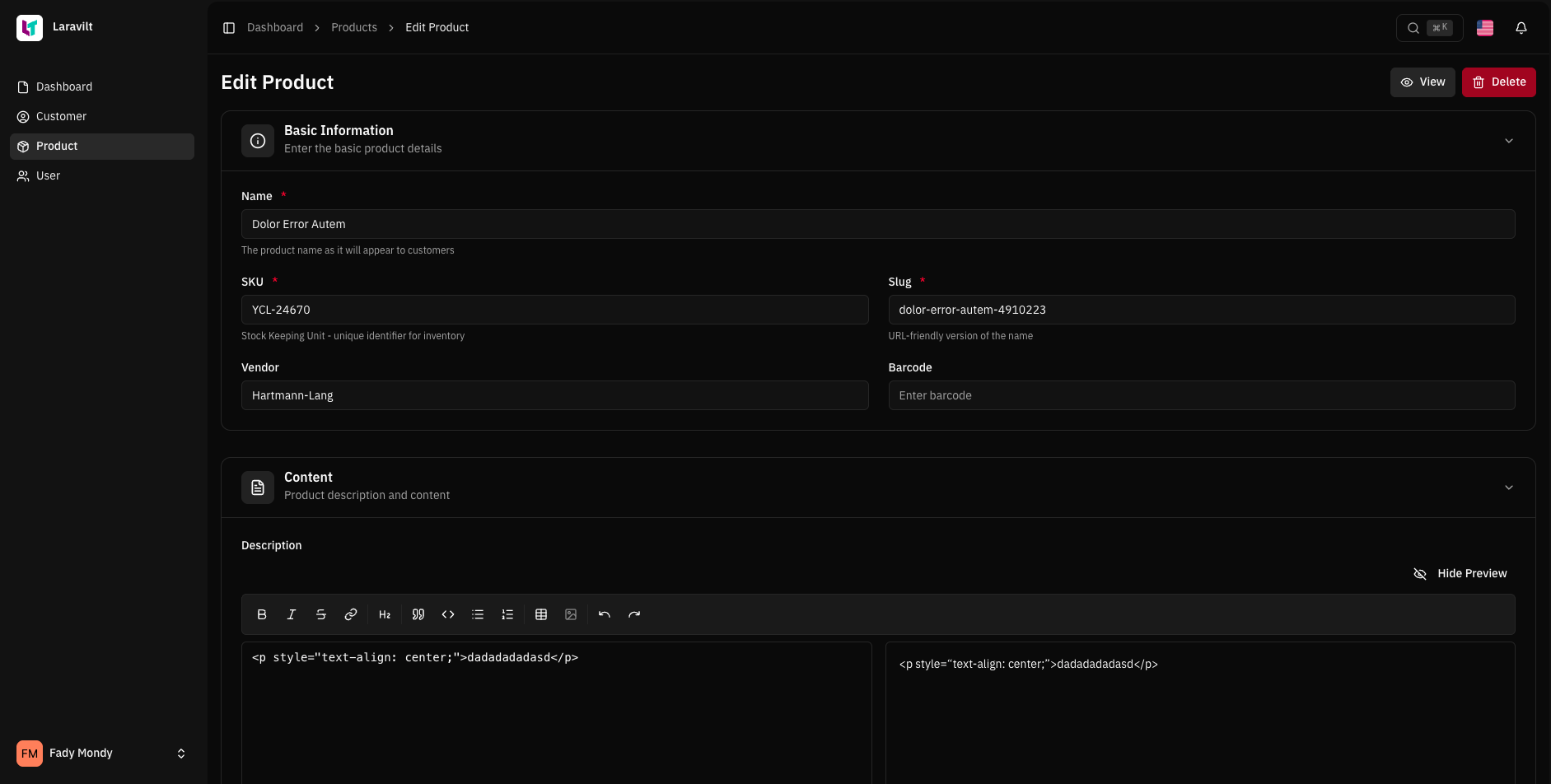Go to the User sidebar item

(48, 176)
